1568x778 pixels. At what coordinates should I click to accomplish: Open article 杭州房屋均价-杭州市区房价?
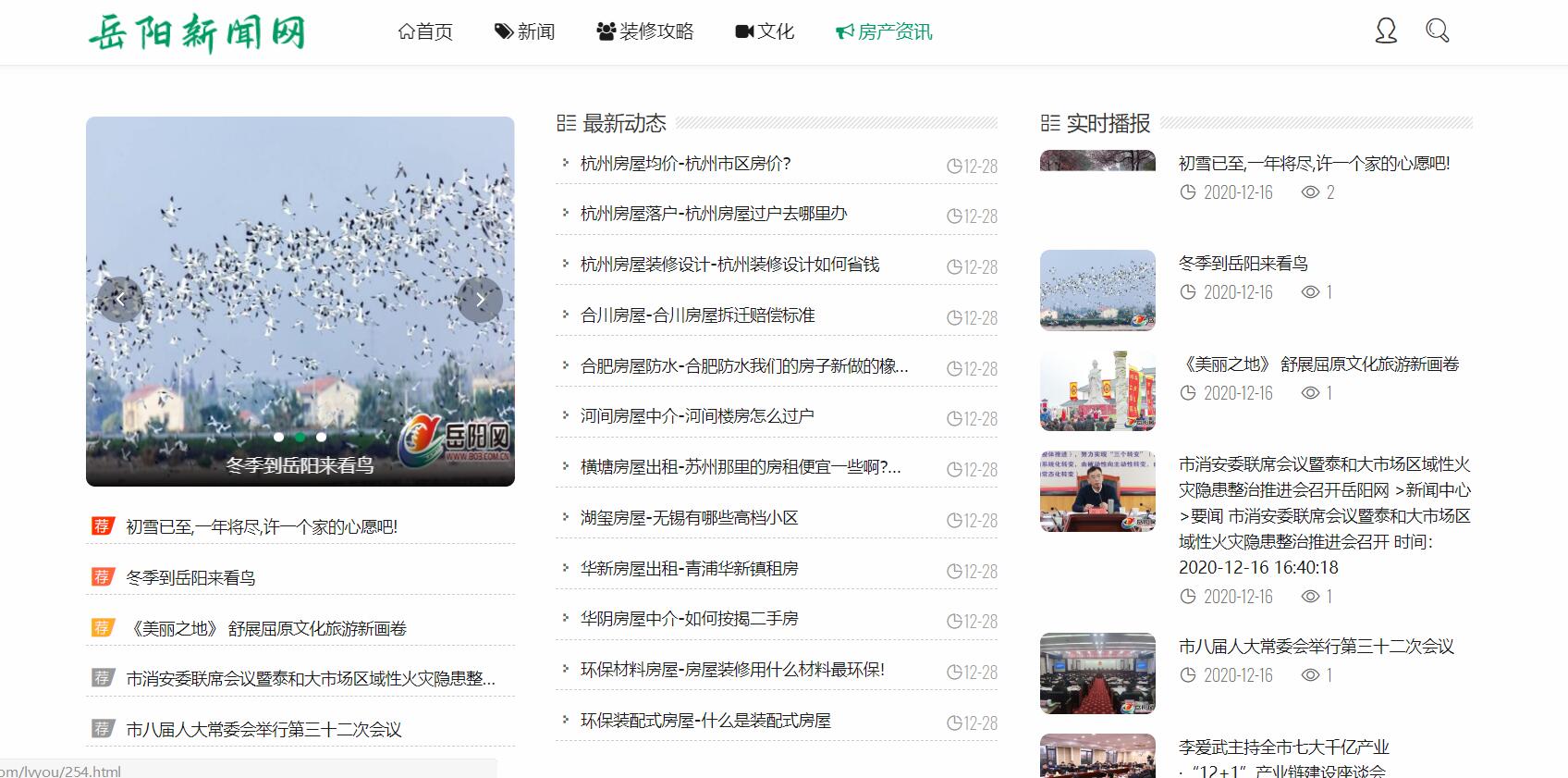(685, 164)
